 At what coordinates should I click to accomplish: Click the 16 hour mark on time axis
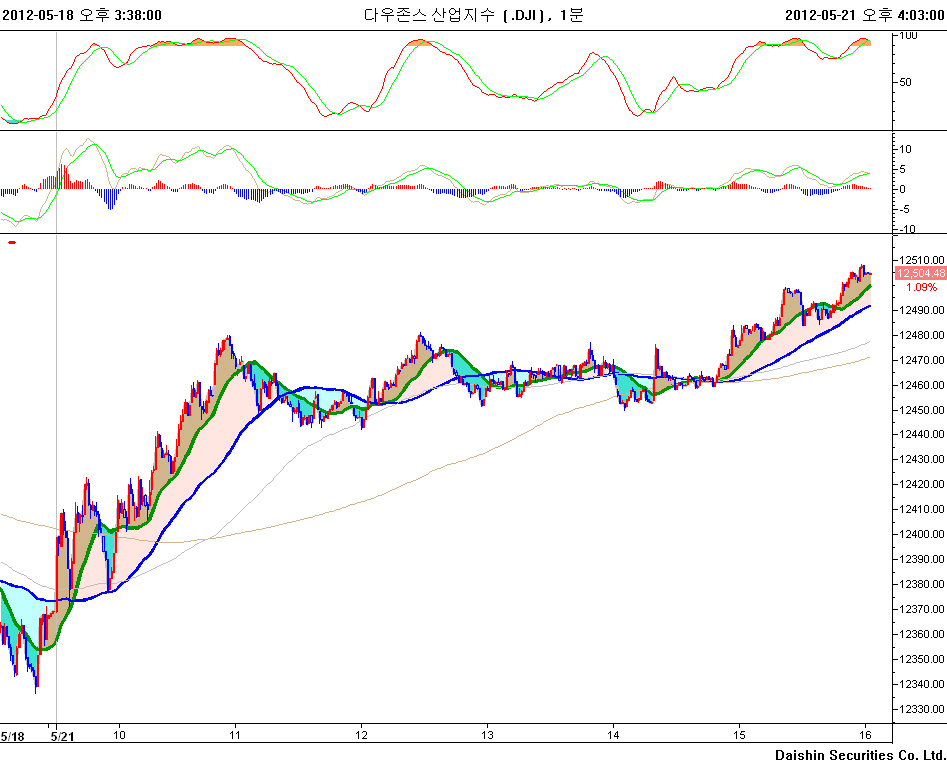(864, 736)
